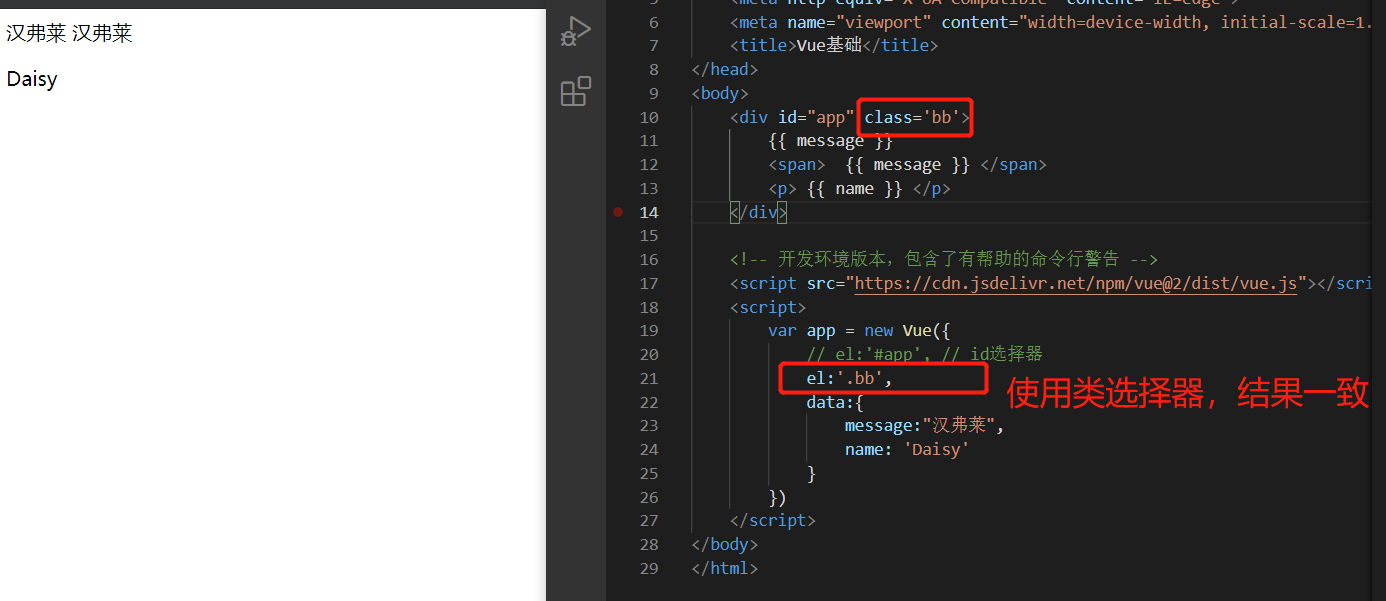The width and height of the screenshot is (1386, 601).
Task: Open the cdn.jsdelivr.net vue.js link
Action: 1076,283
